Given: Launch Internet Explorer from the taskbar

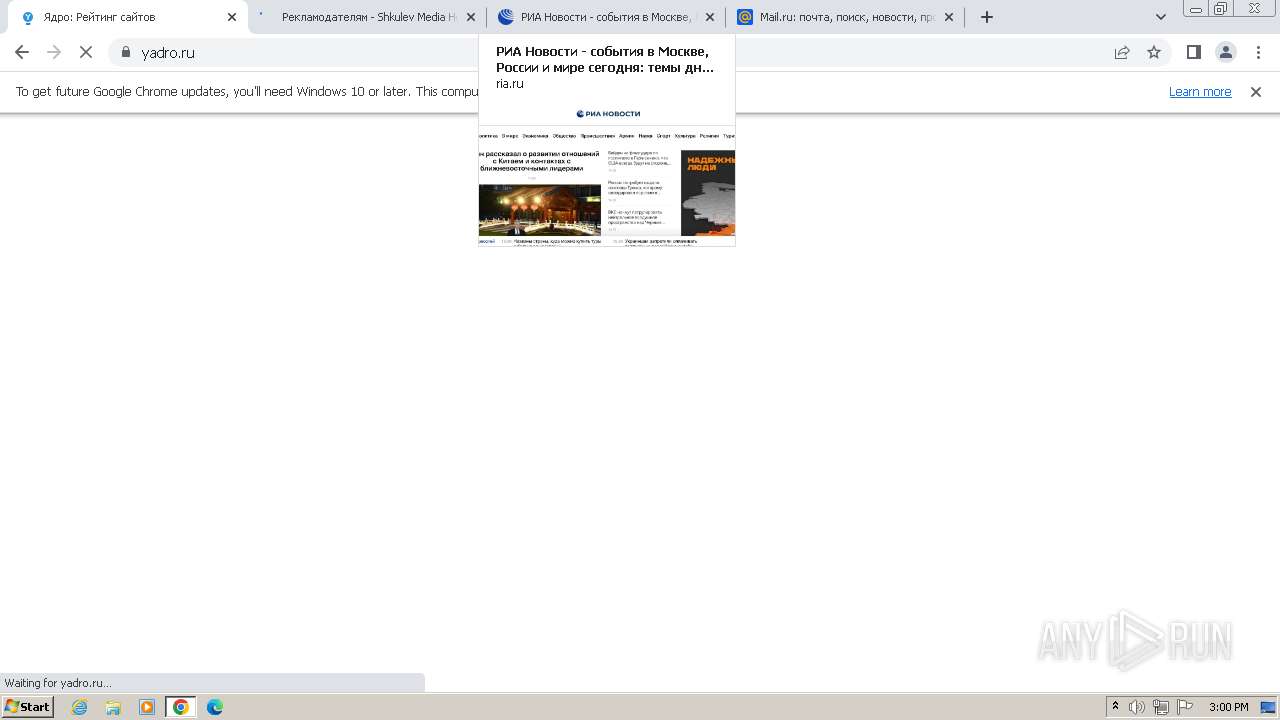Looking at the screenshot, I should [x=80, y=707].
